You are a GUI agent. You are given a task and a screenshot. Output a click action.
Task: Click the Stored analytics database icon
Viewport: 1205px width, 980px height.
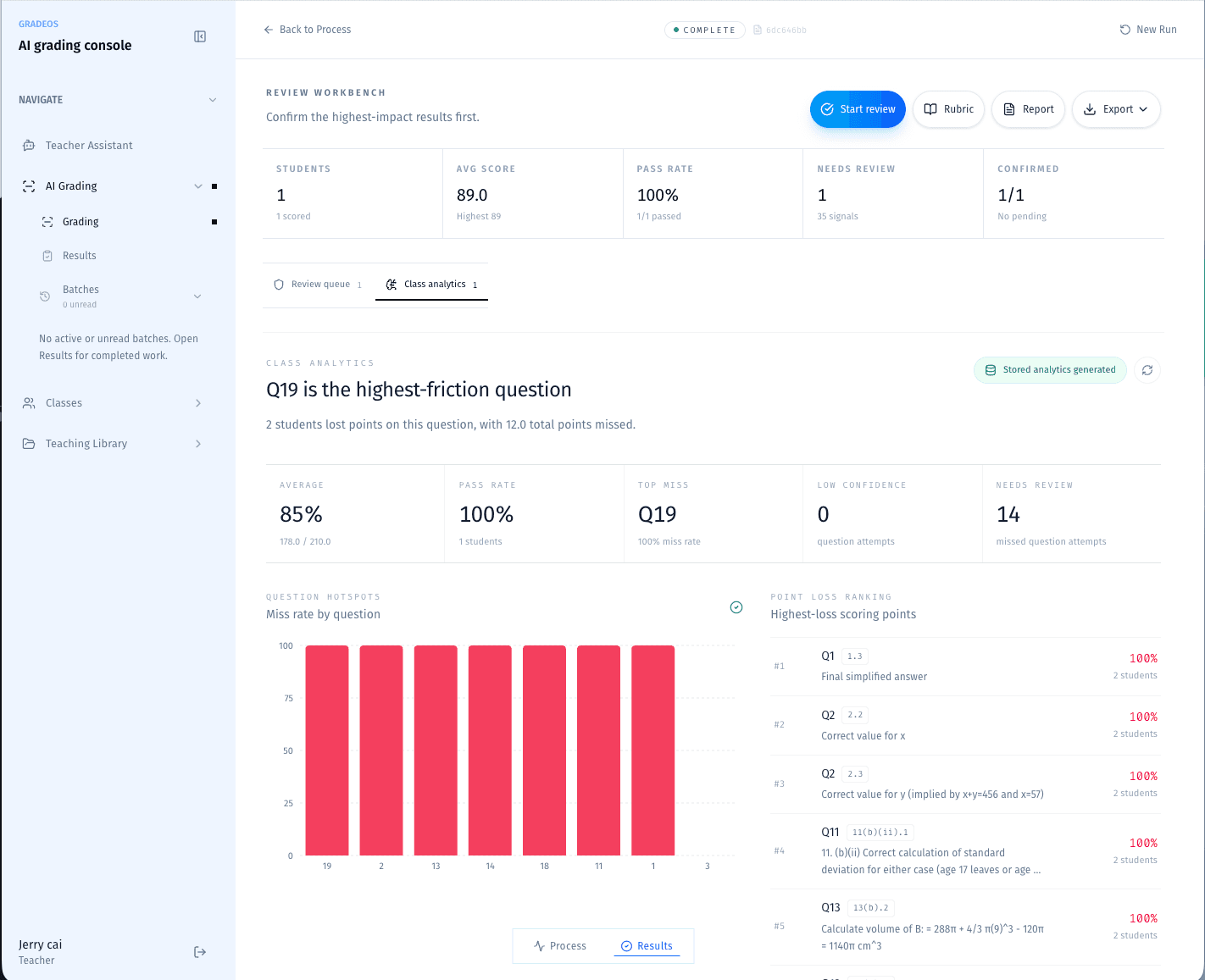point(991,370)
